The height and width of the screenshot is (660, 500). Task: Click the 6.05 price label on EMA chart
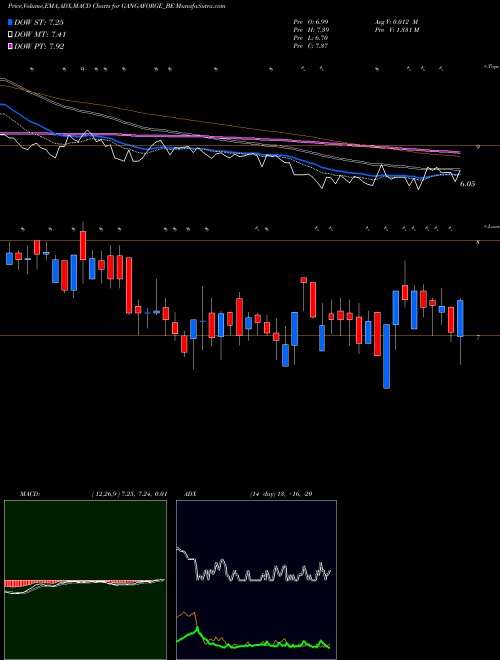click(468, 184)
